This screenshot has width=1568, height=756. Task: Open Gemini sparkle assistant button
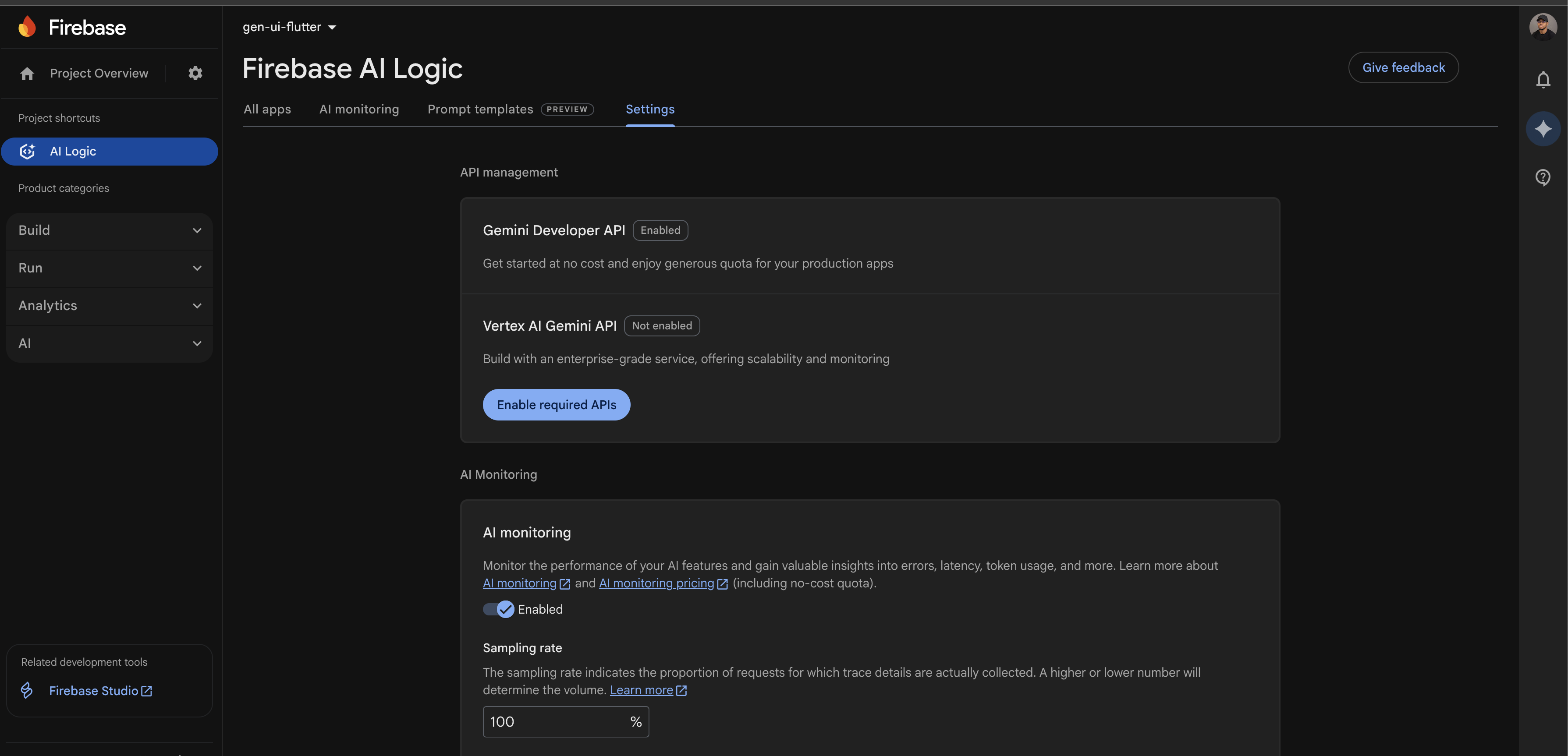pos(1543,129)
